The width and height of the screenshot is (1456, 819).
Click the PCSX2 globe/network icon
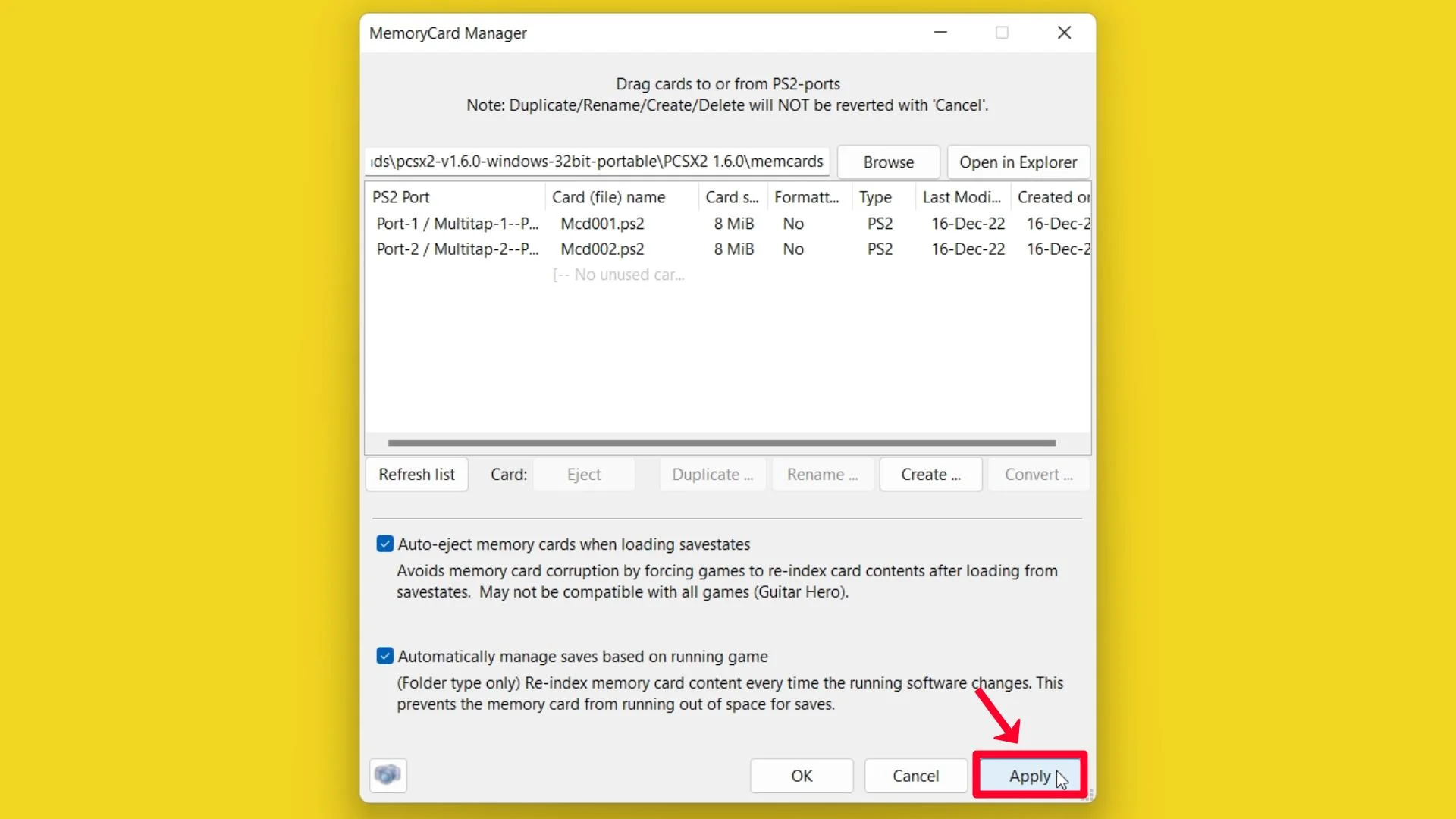click(386, 774)
